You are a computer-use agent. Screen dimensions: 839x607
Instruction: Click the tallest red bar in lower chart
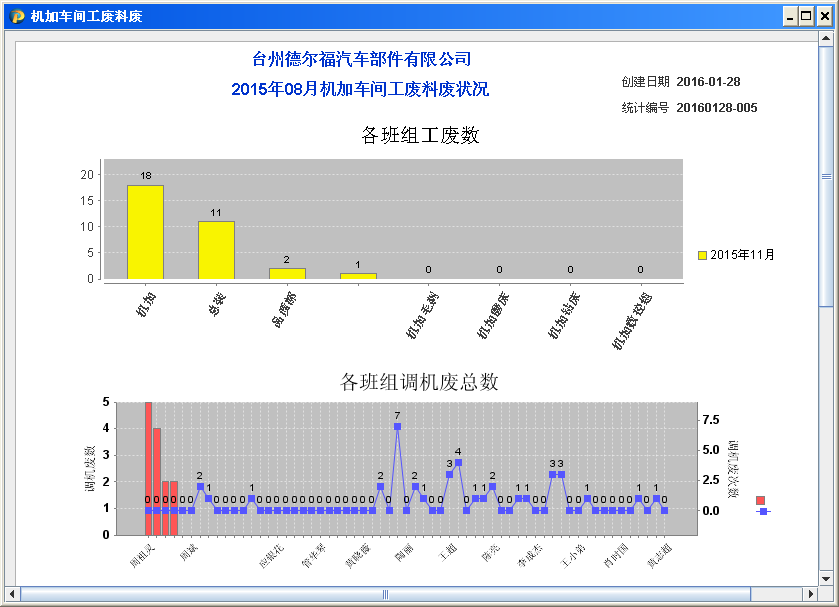[148, 468]
